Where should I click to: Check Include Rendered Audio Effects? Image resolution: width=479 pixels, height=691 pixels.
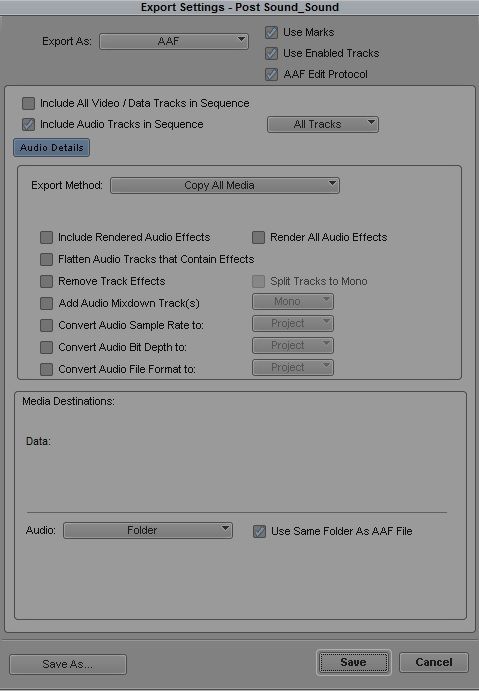(x=46, y=237)
